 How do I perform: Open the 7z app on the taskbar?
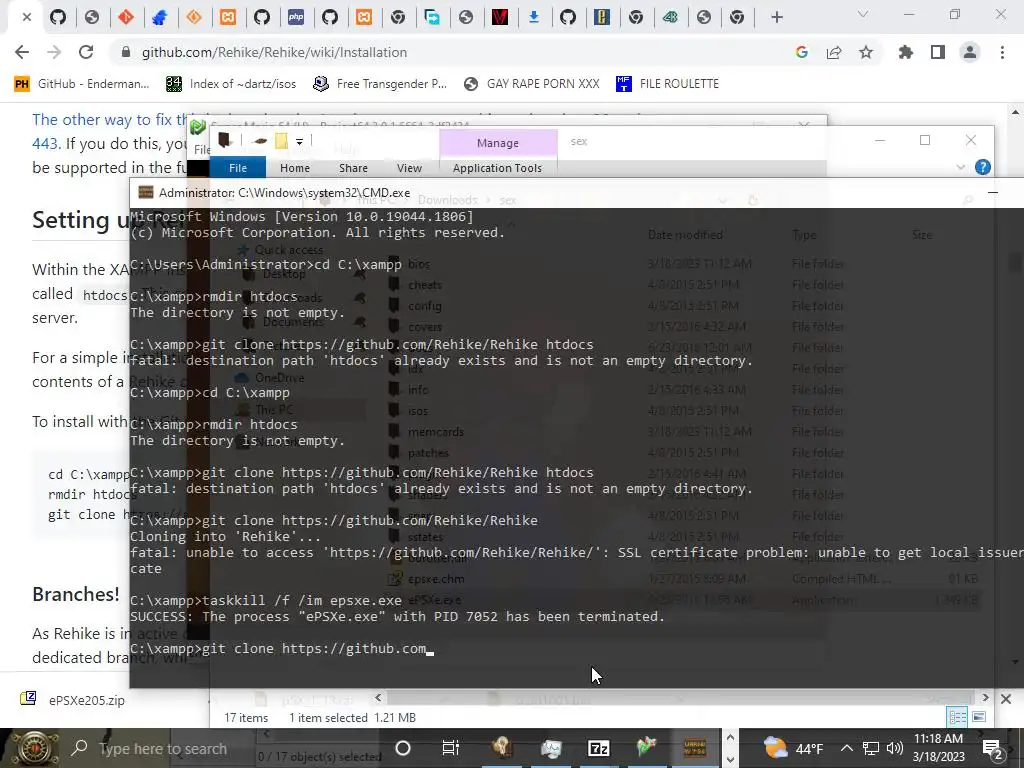click(x=598, y=748)
